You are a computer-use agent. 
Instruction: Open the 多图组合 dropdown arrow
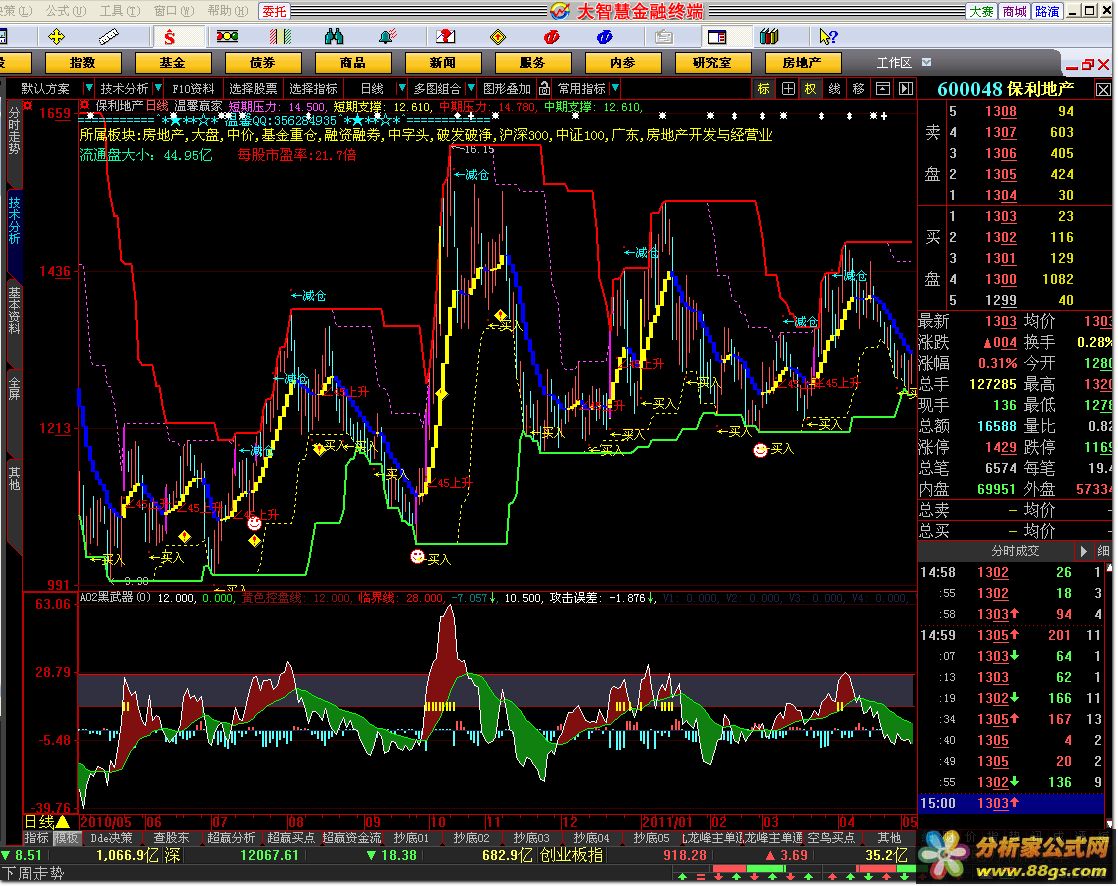(x=471, y=88)
